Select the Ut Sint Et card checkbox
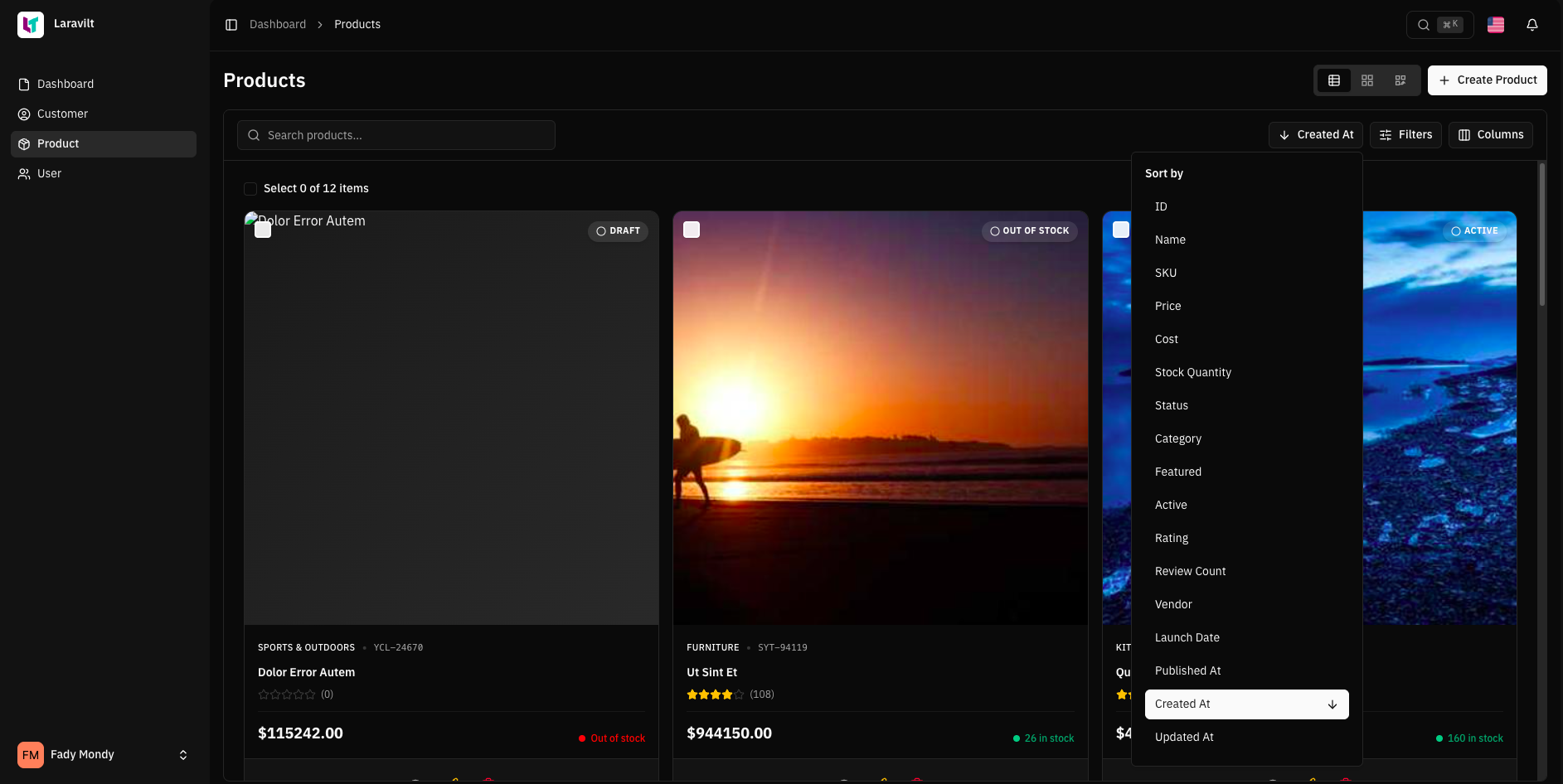 [692, 230]
